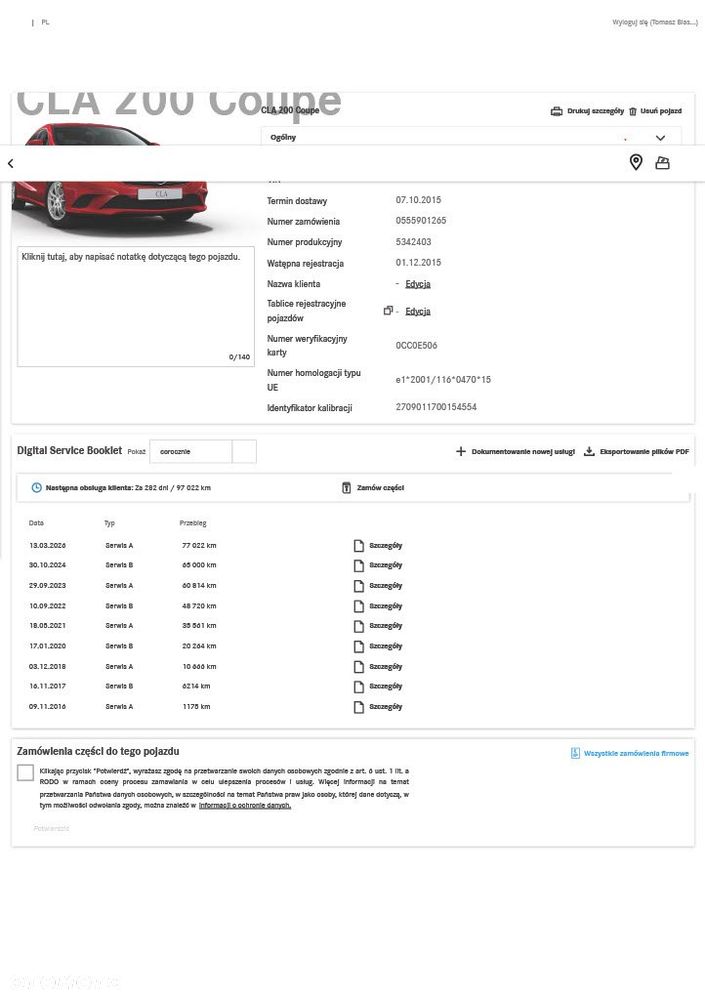Delete vehicle with Usuń pojazd
Image resolution: width=705 pixels, height=1000 pixels.
655,111
